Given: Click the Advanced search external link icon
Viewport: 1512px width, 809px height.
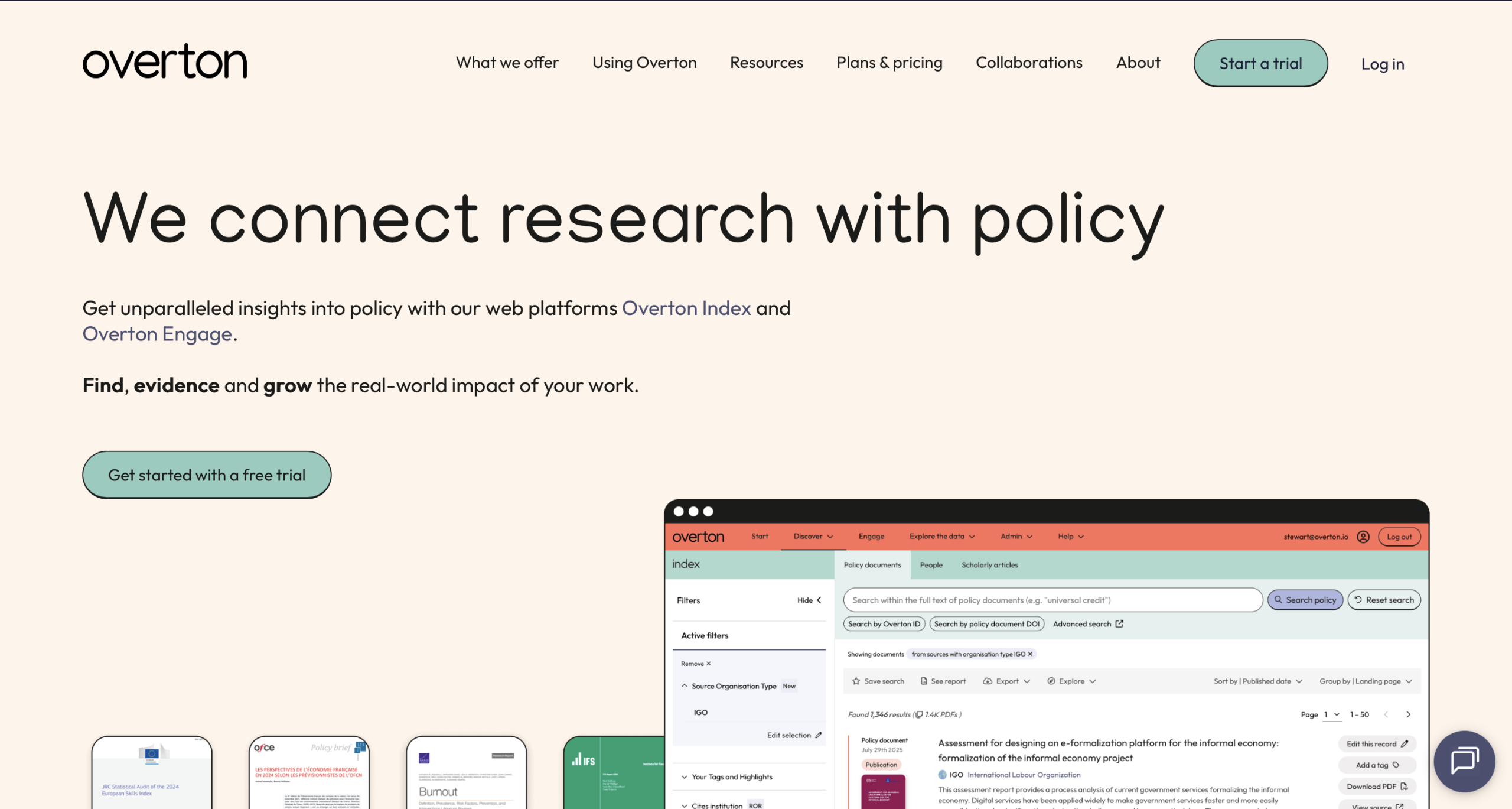Looking at the screenshot, I should [1119, 624].
